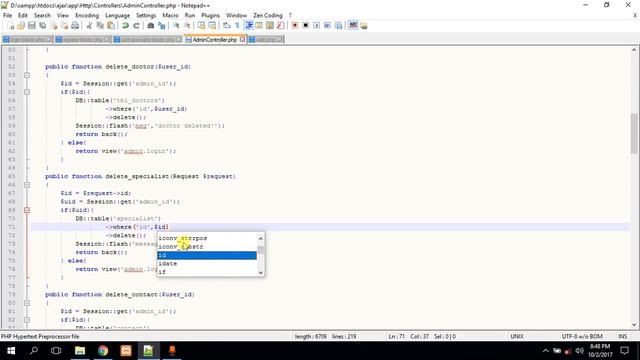
Task: Toggle synchronized vertical scrolling icon
Action: [201, 26]
